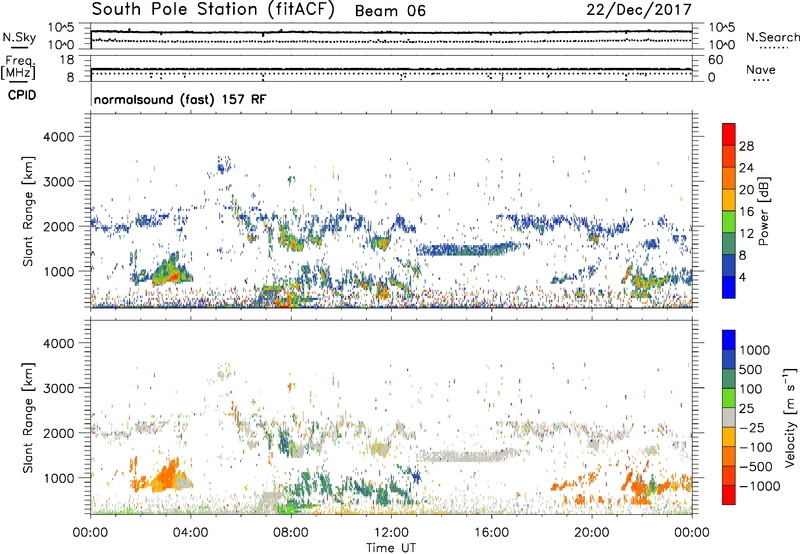This screenshot has width=800, height=554.
Task: Pick the yellow 16–20 dB Power colorbar segment
Action: coord(729,200)
